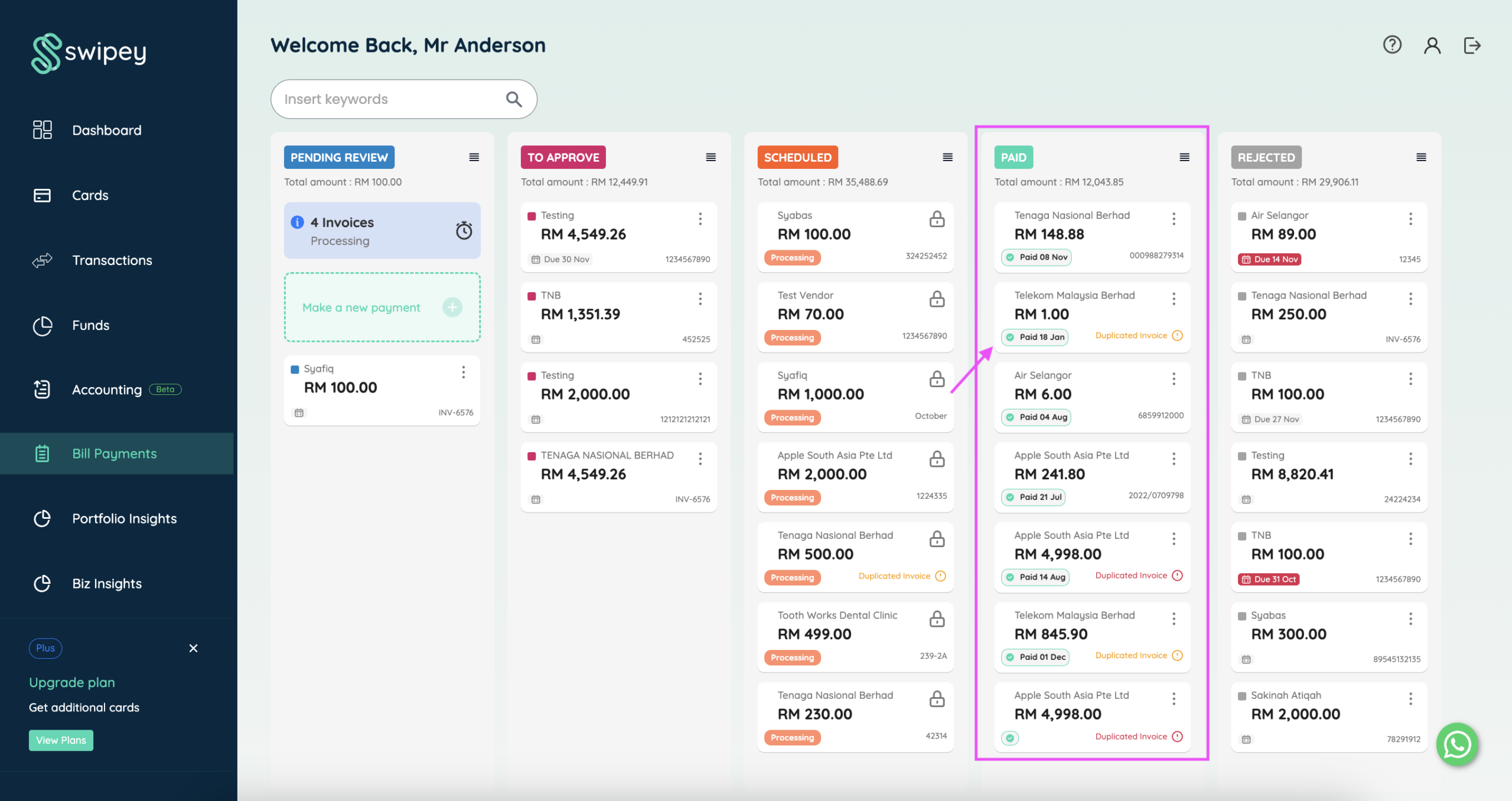This screenshot has width=1512, height=801.
Task: Open Rejected column menu
Action: pyautogui.click(x=1421, y=157)
